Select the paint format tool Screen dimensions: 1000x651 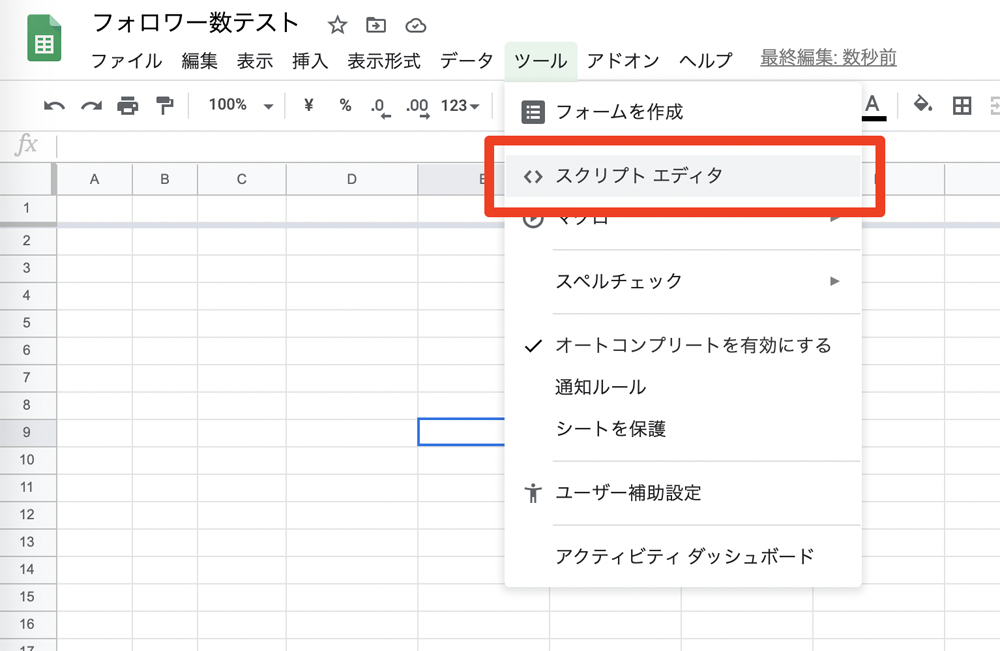(165, 106)
